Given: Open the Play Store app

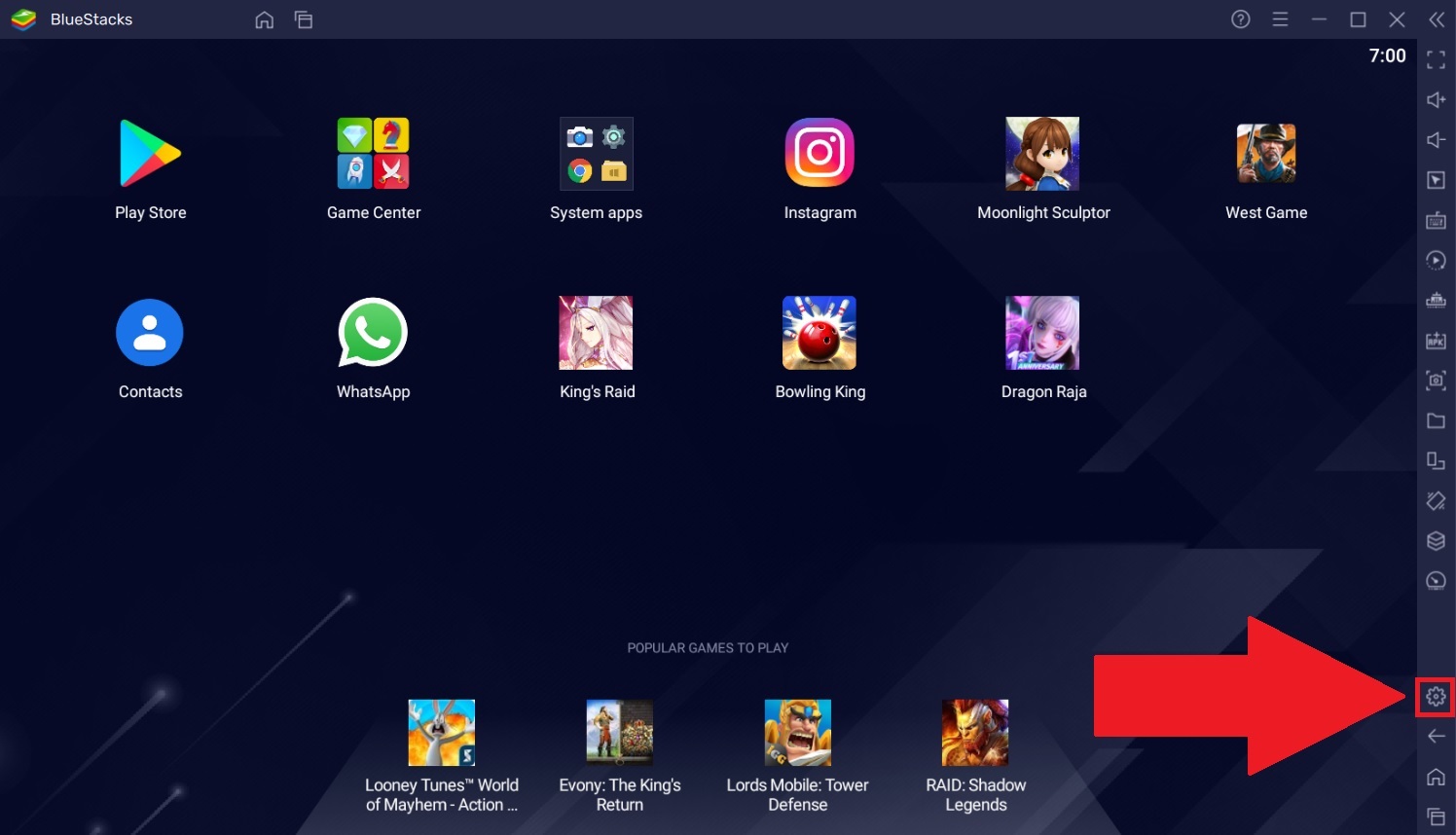Looking at the screenshot, I should tap(150, 153).
